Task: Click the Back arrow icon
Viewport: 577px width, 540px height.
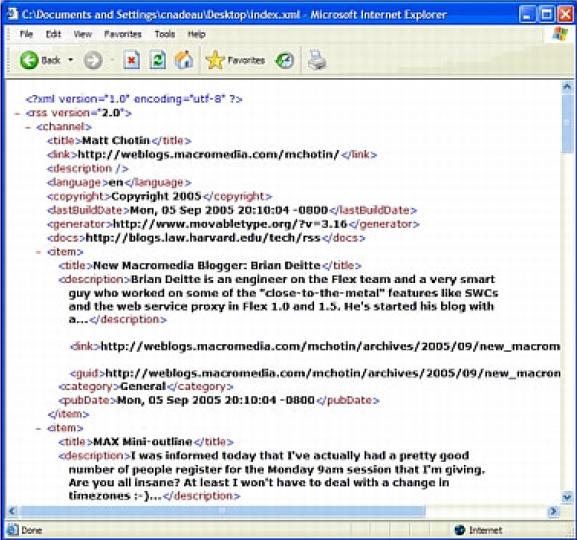Action: [x=29, y=60]
